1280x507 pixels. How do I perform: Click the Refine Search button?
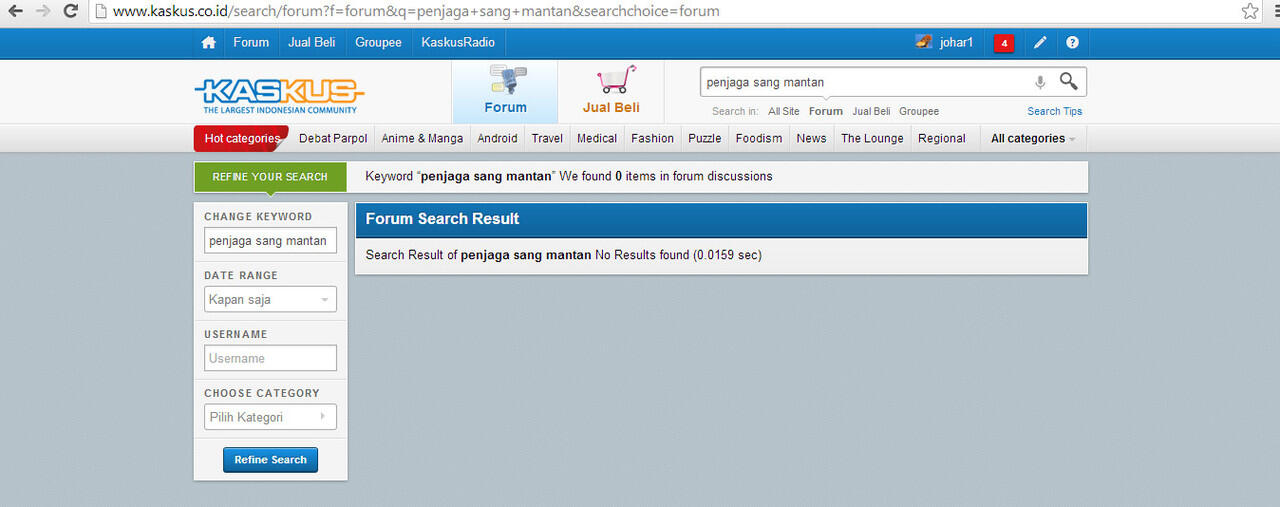270,460
